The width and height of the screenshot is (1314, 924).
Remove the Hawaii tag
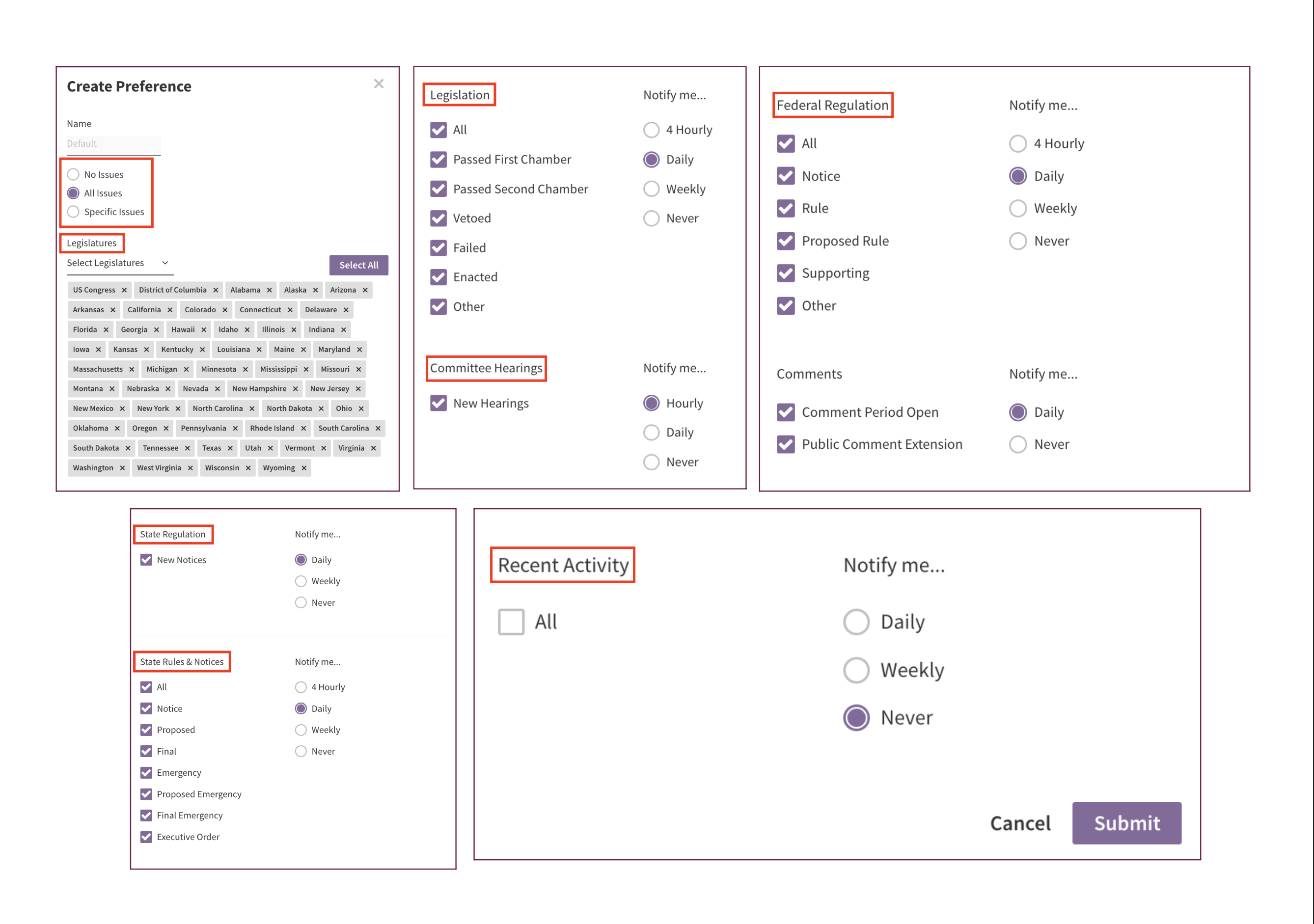(x=204, y=329)
